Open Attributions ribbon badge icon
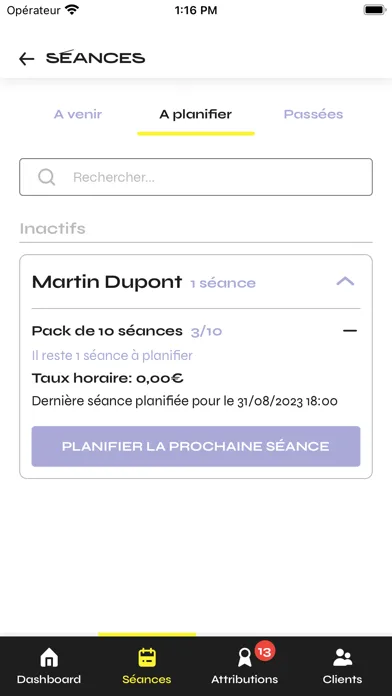Viewport: 392px width, 696px height. pos(244,658)
